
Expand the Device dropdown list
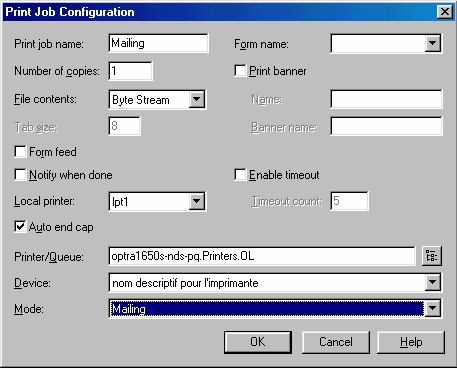tap(432, 282)
